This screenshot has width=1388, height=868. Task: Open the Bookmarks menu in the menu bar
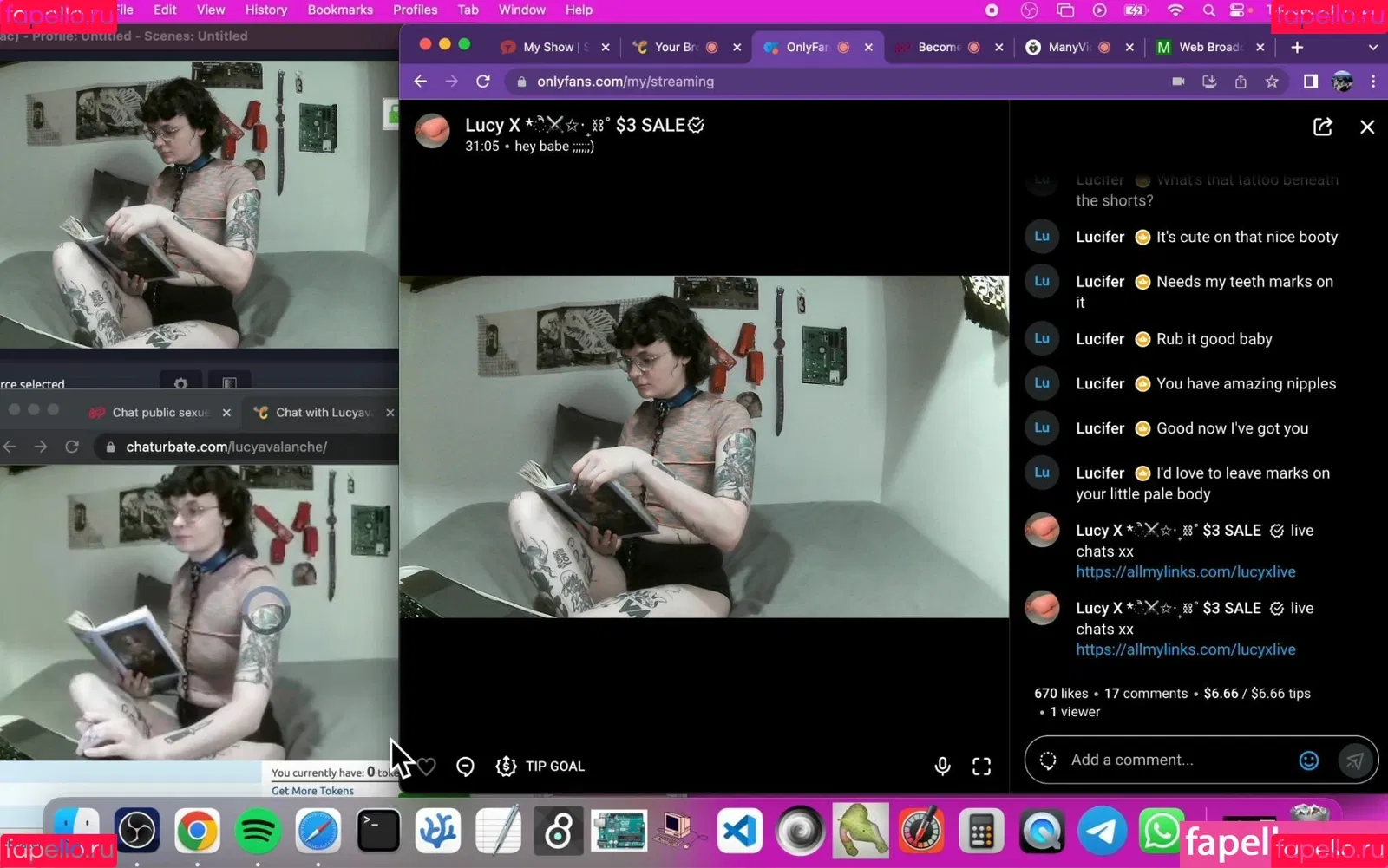tap(340, 10)
